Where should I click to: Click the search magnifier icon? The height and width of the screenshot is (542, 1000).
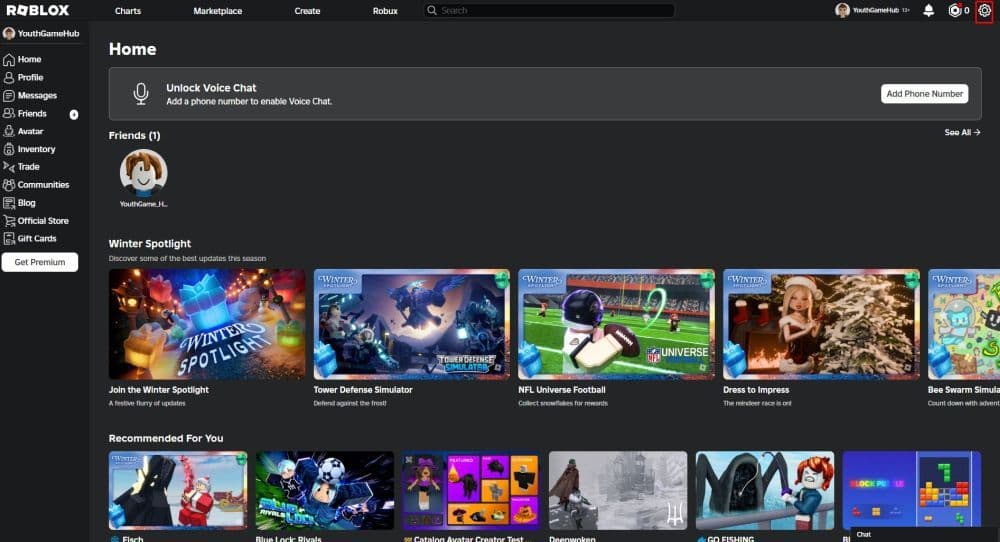coord(432,10)
